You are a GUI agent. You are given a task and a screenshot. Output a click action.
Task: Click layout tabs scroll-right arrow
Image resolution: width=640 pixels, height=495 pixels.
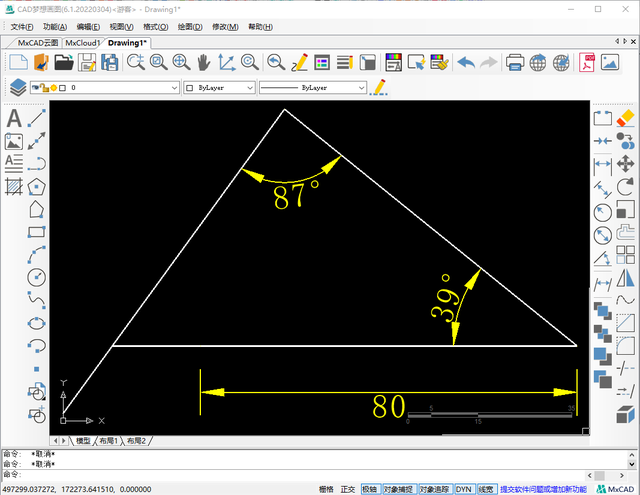point(64,441)
